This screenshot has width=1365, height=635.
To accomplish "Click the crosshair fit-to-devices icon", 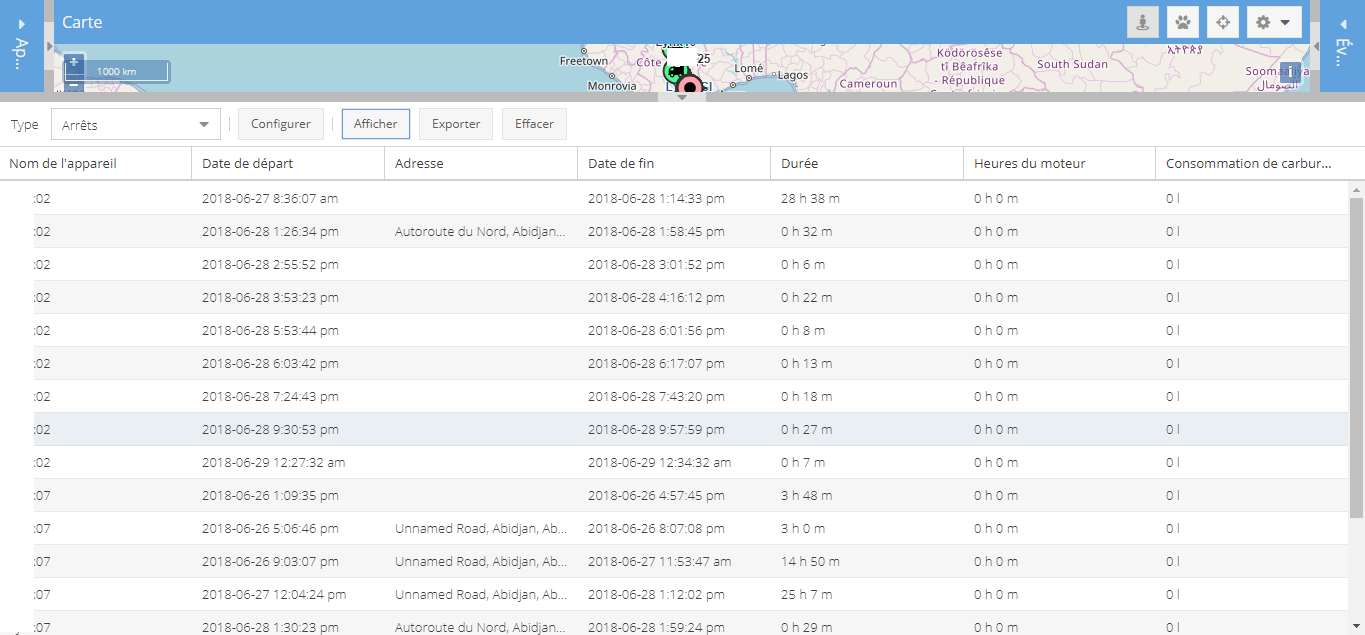I will point(1222,21).
